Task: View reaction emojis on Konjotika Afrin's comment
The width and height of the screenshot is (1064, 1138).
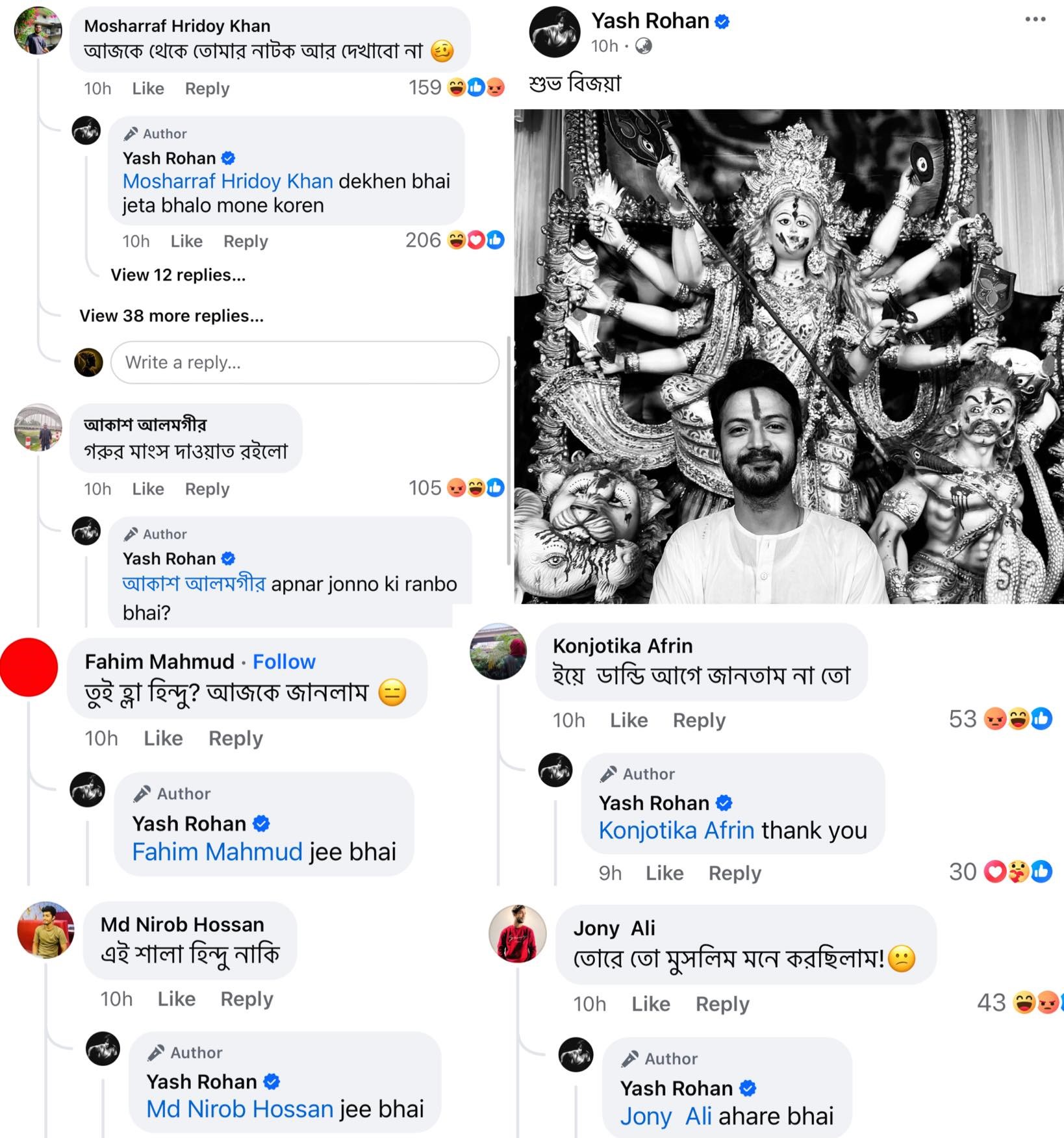Action: click(x=1018, y=719)
